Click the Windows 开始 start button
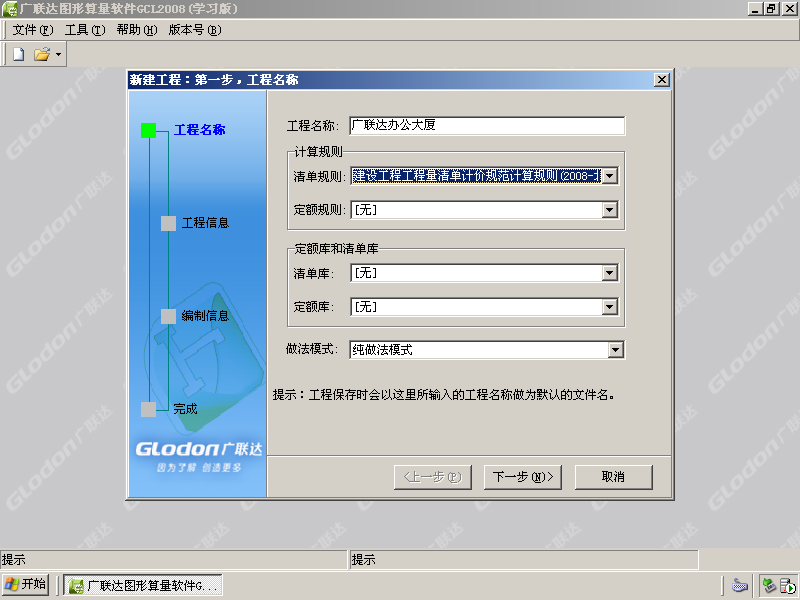This screenshot has height=600, width=800. click(x=26, y=584)
